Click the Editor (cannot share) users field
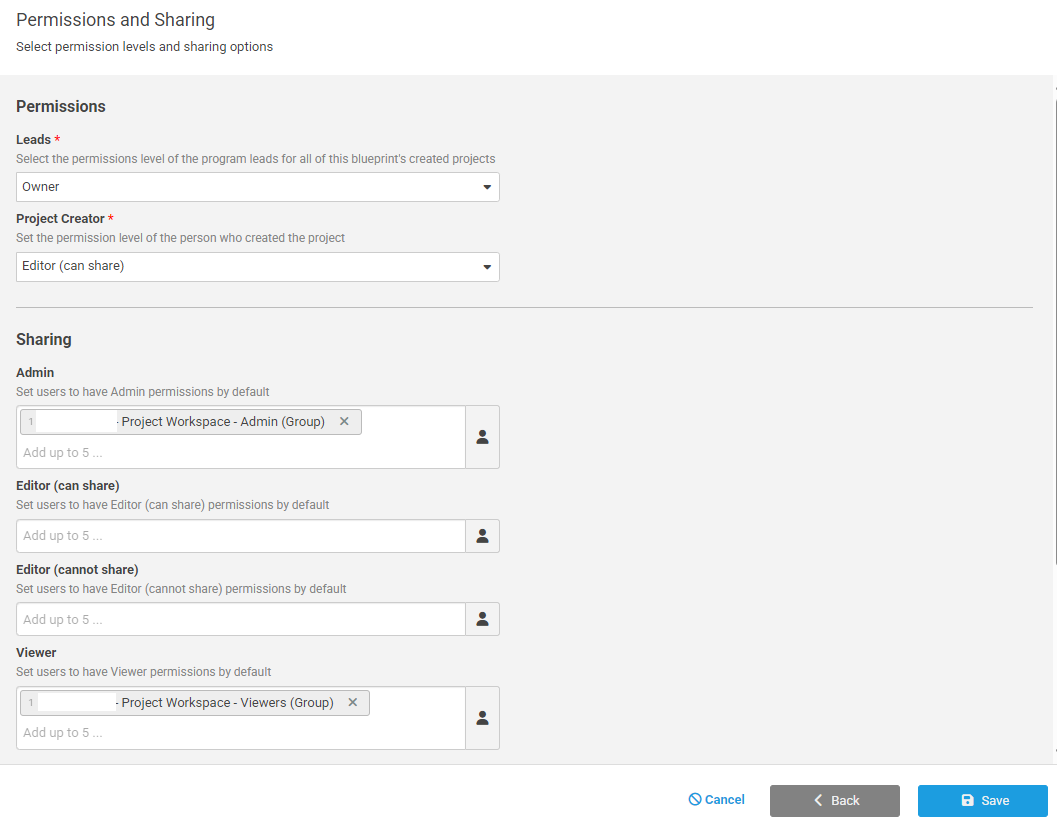 click(240, 620)
